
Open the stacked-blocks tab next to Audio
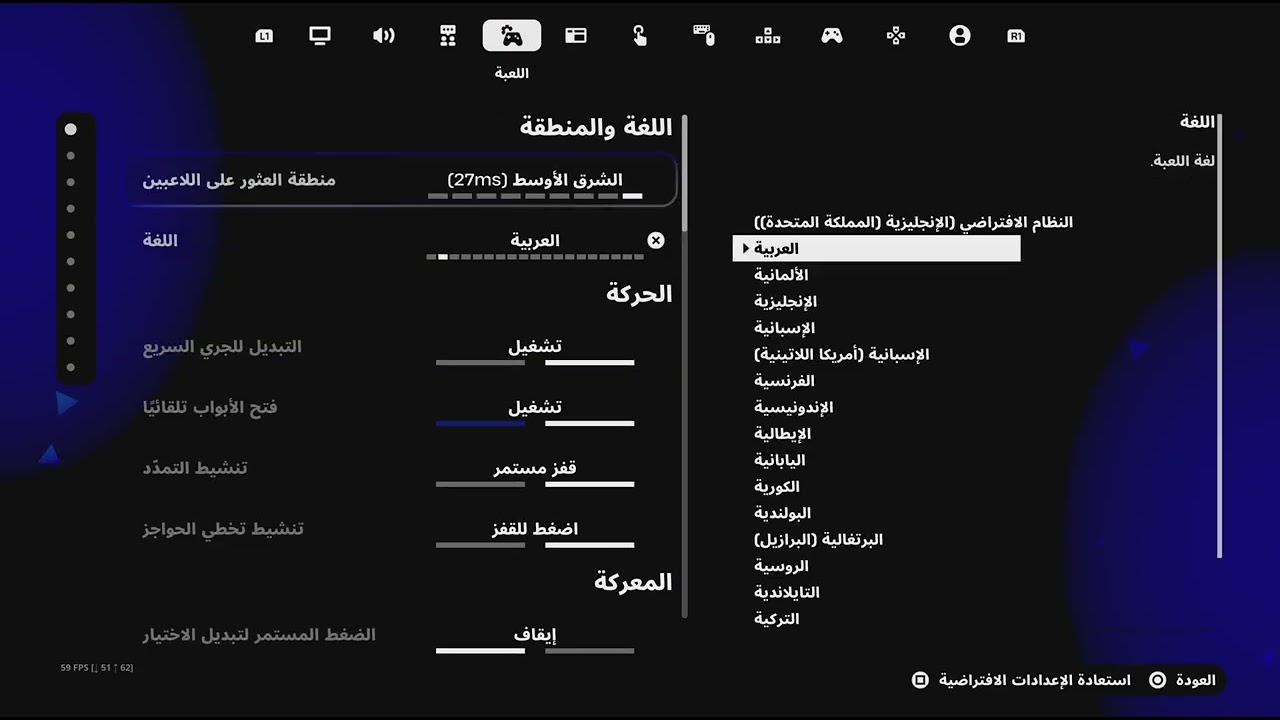[448, 36]
